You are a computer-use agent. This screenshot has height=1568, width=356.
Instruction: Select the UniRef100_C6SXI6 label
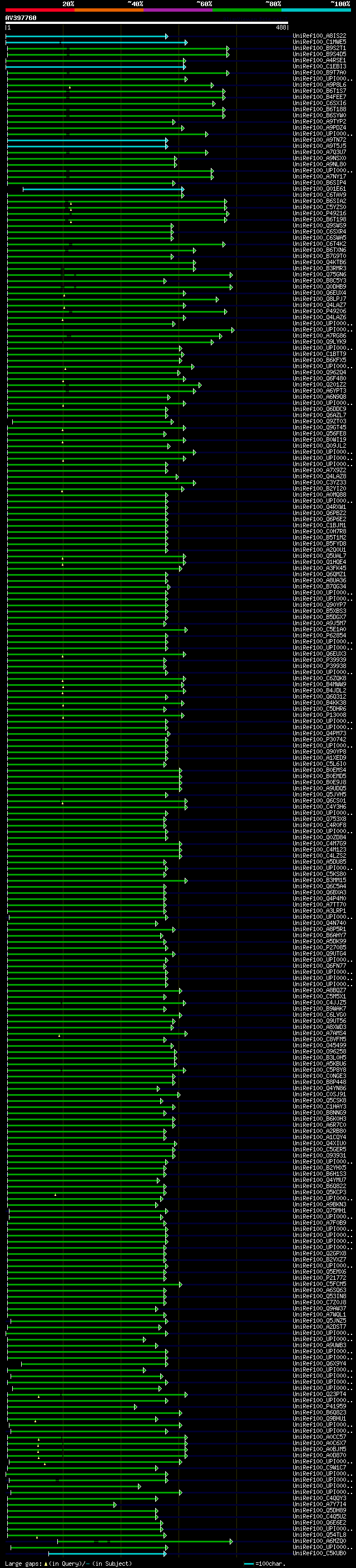(x=319, y=103)
